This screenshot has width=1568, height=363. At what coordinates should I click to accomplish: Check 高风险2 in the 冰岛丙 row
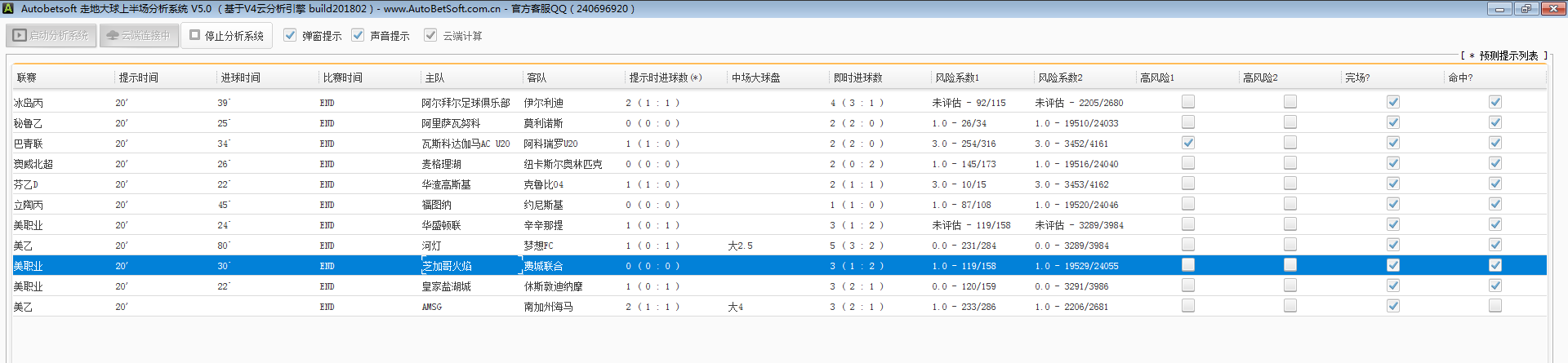(1290, 102)
